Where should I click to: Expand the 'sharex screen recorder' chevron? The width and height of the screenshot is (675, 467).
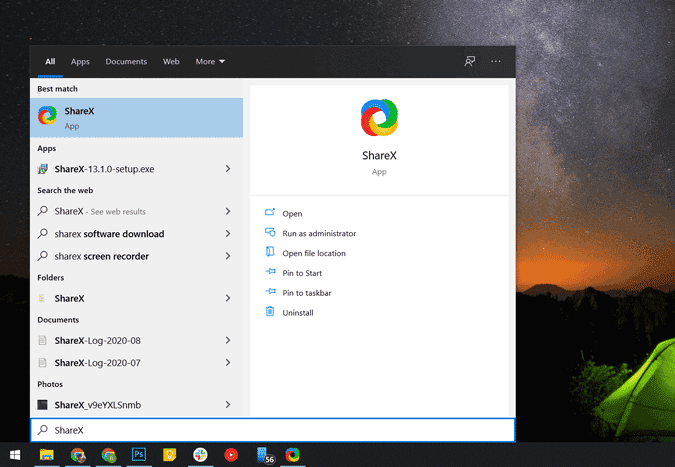228,256
